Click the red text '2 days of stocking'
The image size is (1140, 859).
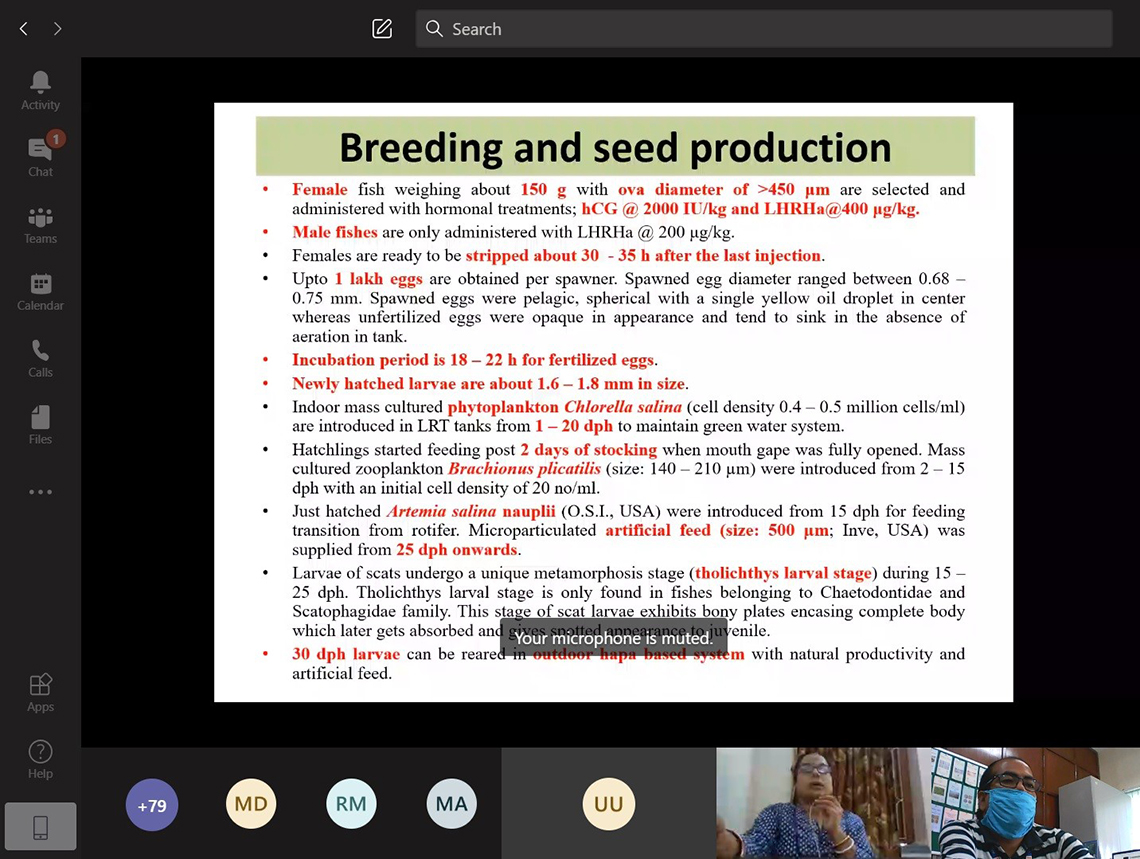[x=588, y=450]
